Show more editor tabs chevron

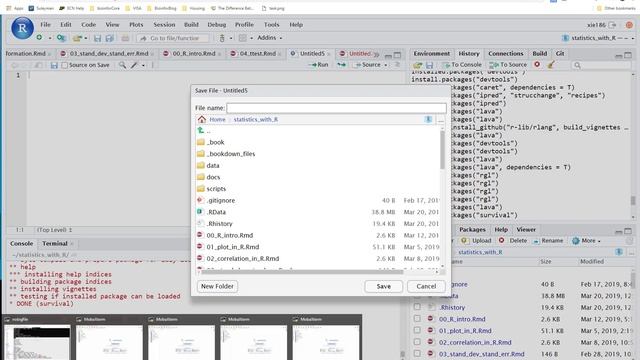(376, 54)
